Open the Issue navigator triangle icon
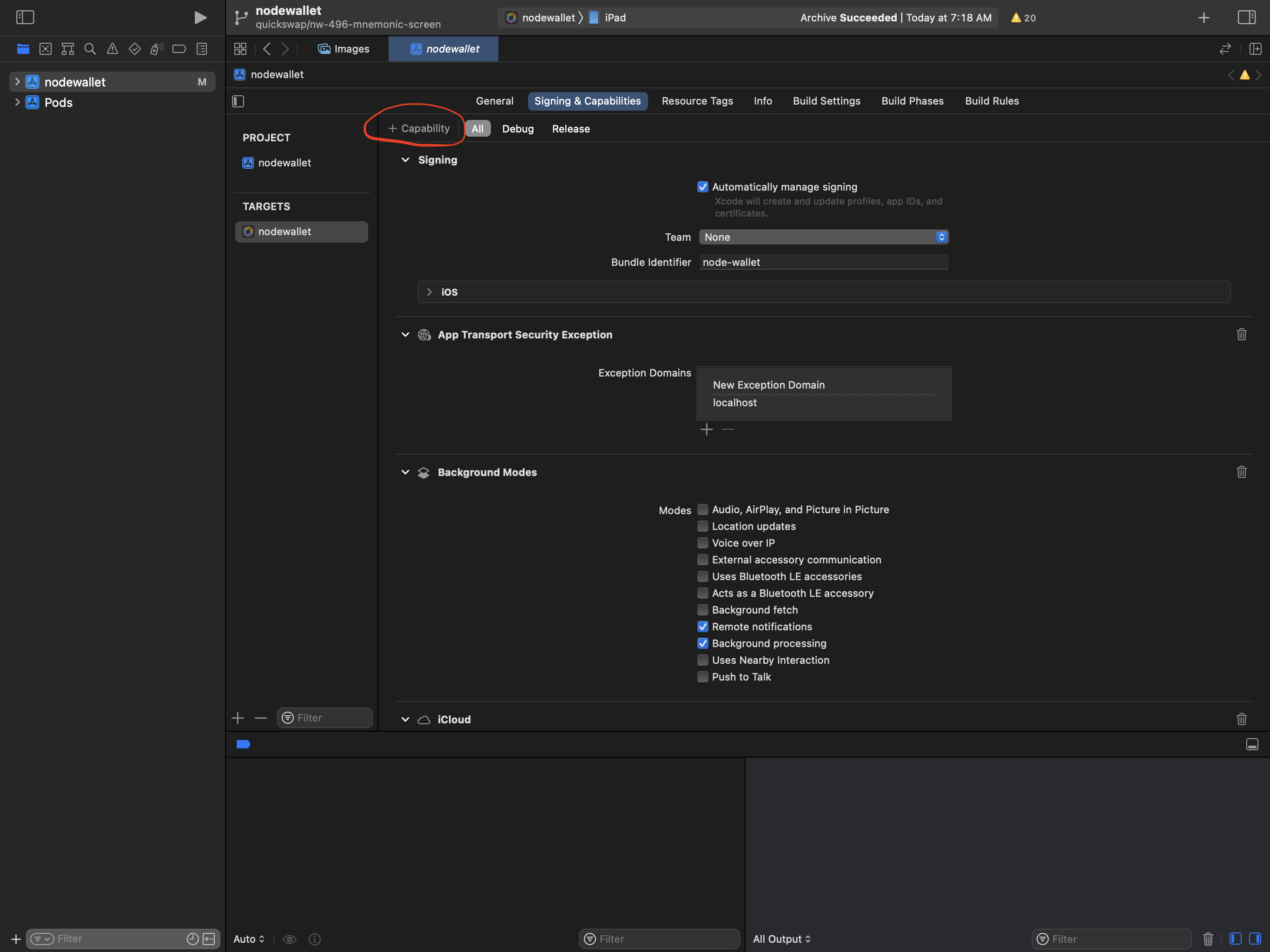The height and width of the screenshot is (952, 1270). pyautogui.click(x=112, y=49)
